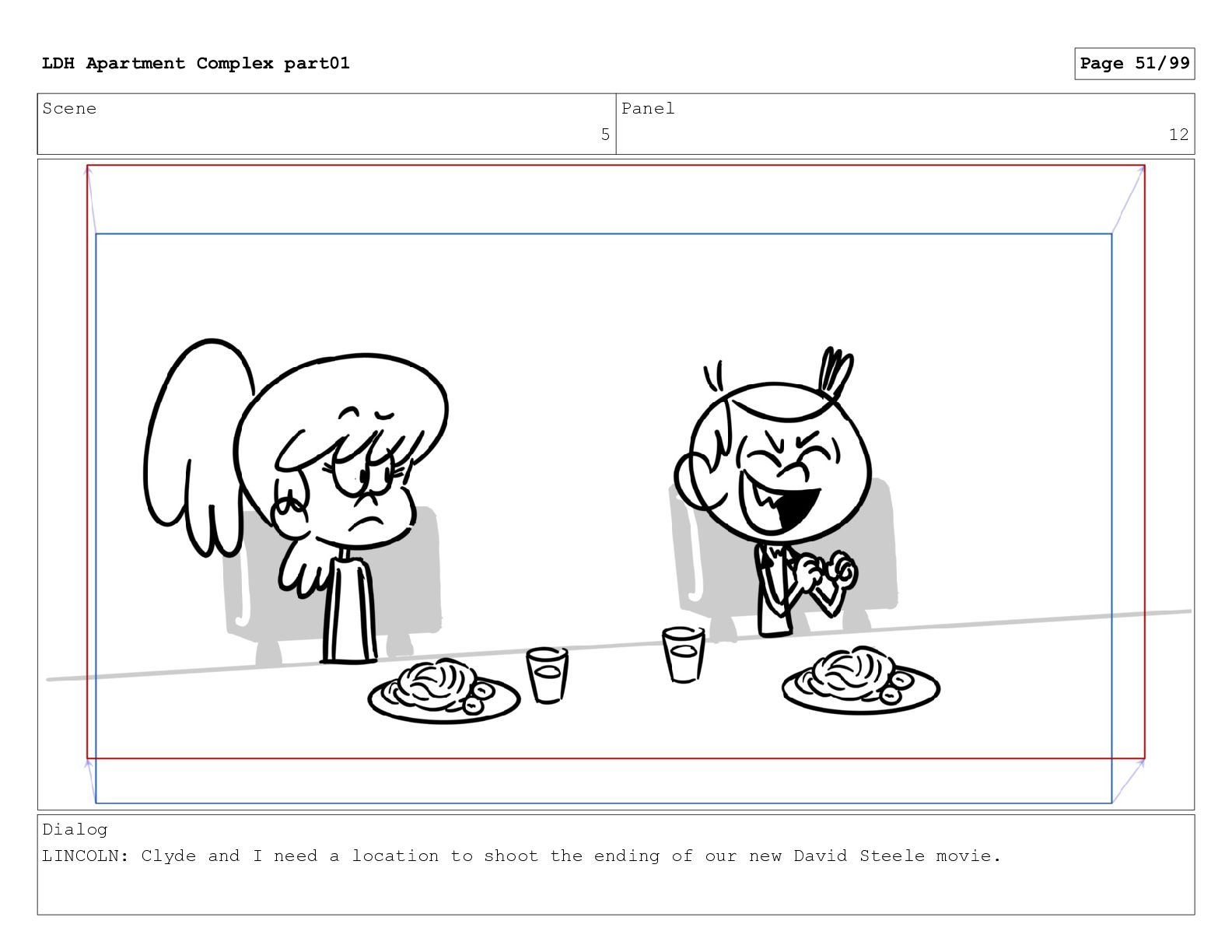Select the panel number "12"
The width and height of the screenshot is (1232, 952).
(x=1178, y=135)
